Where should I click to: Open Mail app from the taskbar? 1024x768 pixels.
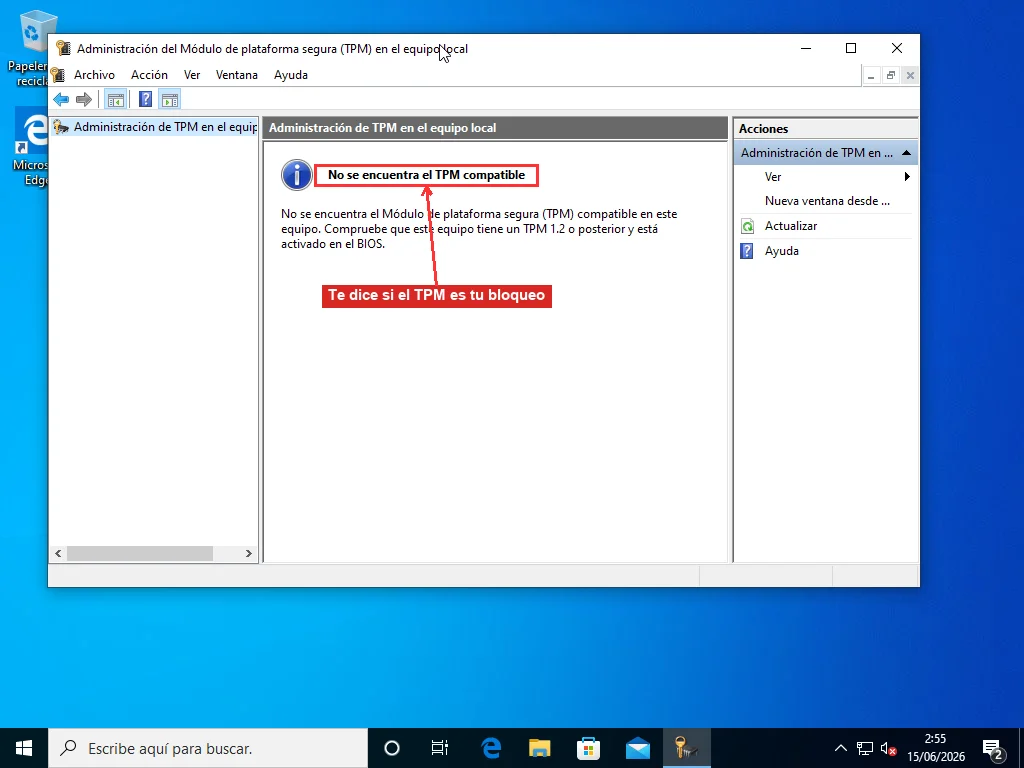637,748
